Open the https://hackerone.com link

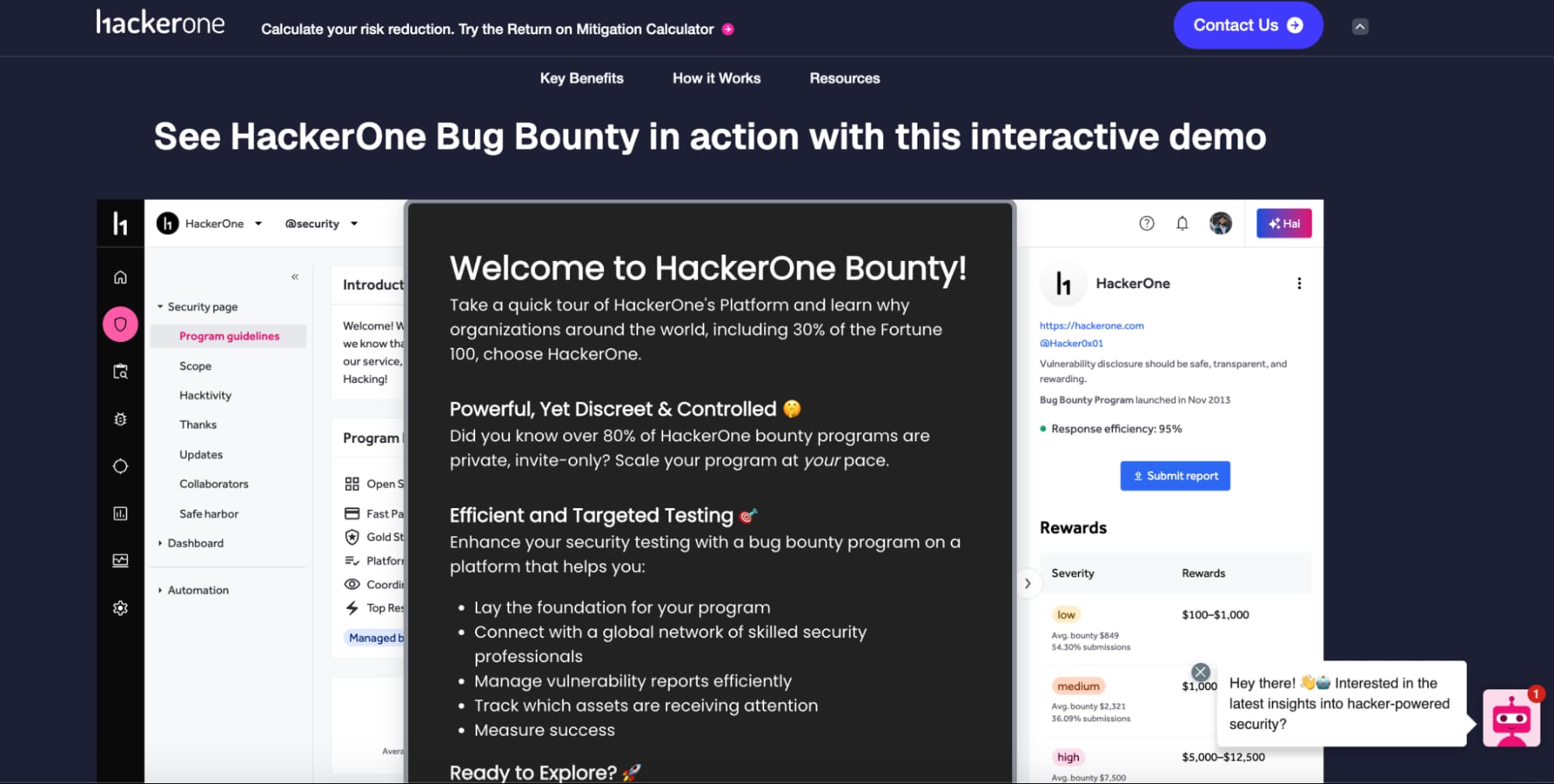point(1091,326)
